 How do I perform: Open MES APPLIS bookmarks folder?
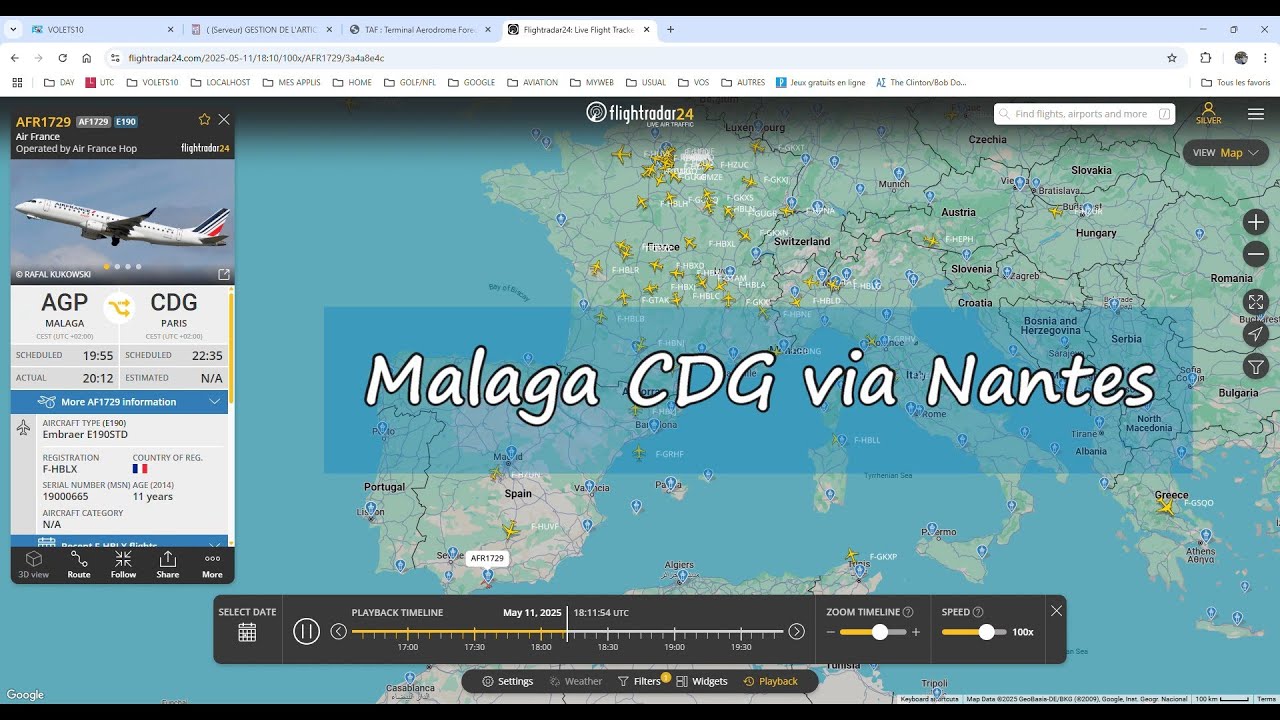[291, 82]
